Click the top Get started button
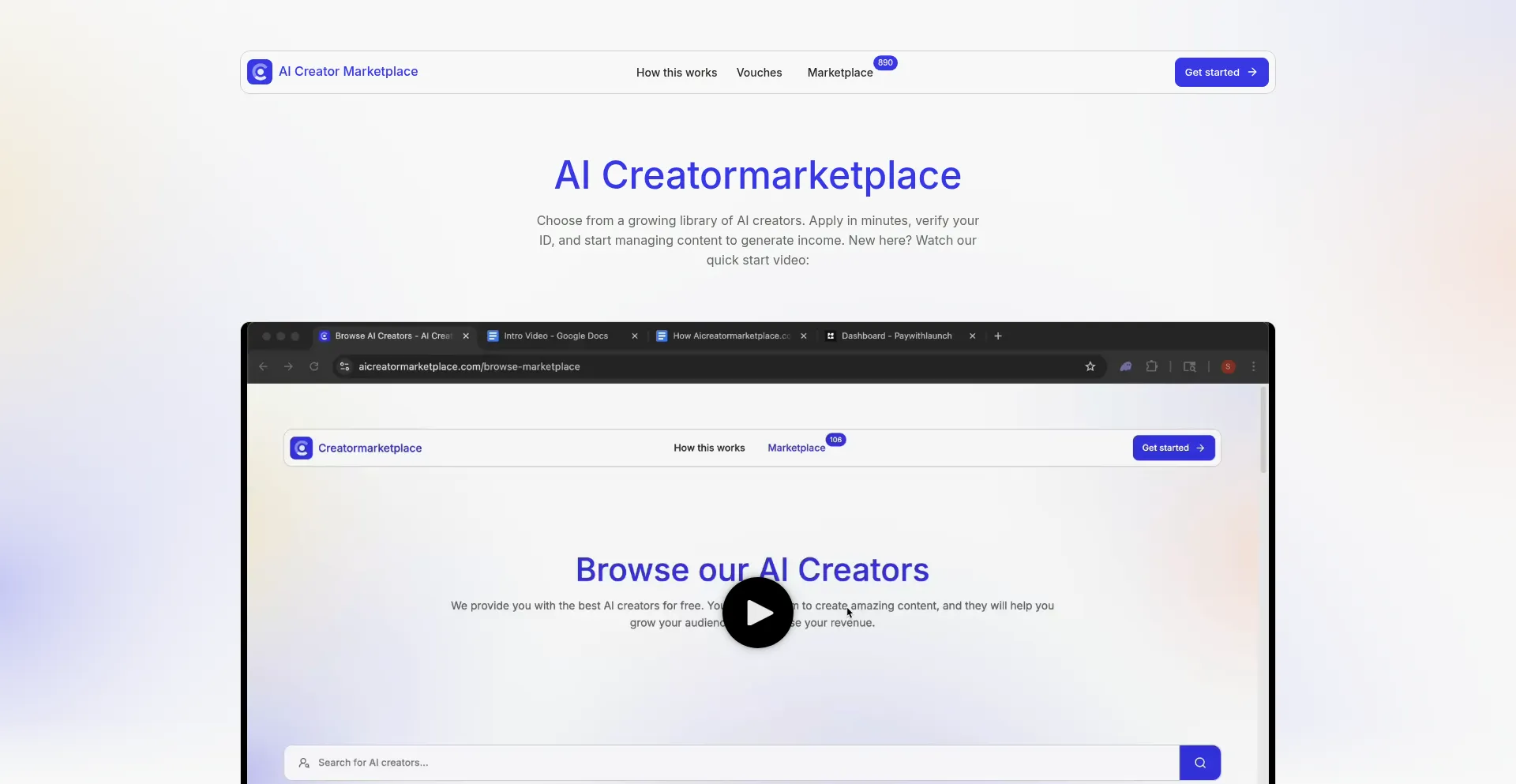This screenshot has width=1516, height=784. point(1221,72)
